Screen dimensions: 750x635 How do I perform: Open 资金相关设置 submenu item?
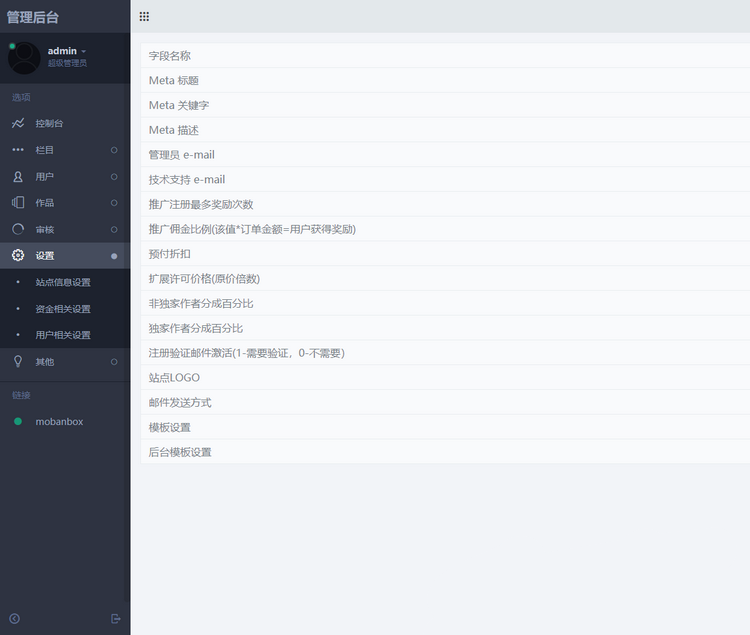(x=63, y=309)
